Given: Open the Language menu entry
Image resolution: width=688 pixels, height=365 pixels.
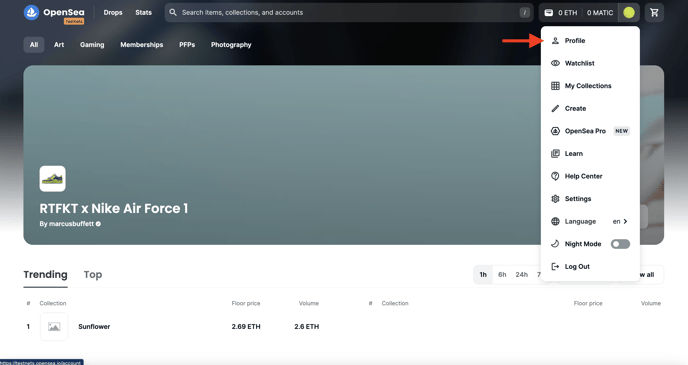Looking at the screenshot, I should point(590,221).
